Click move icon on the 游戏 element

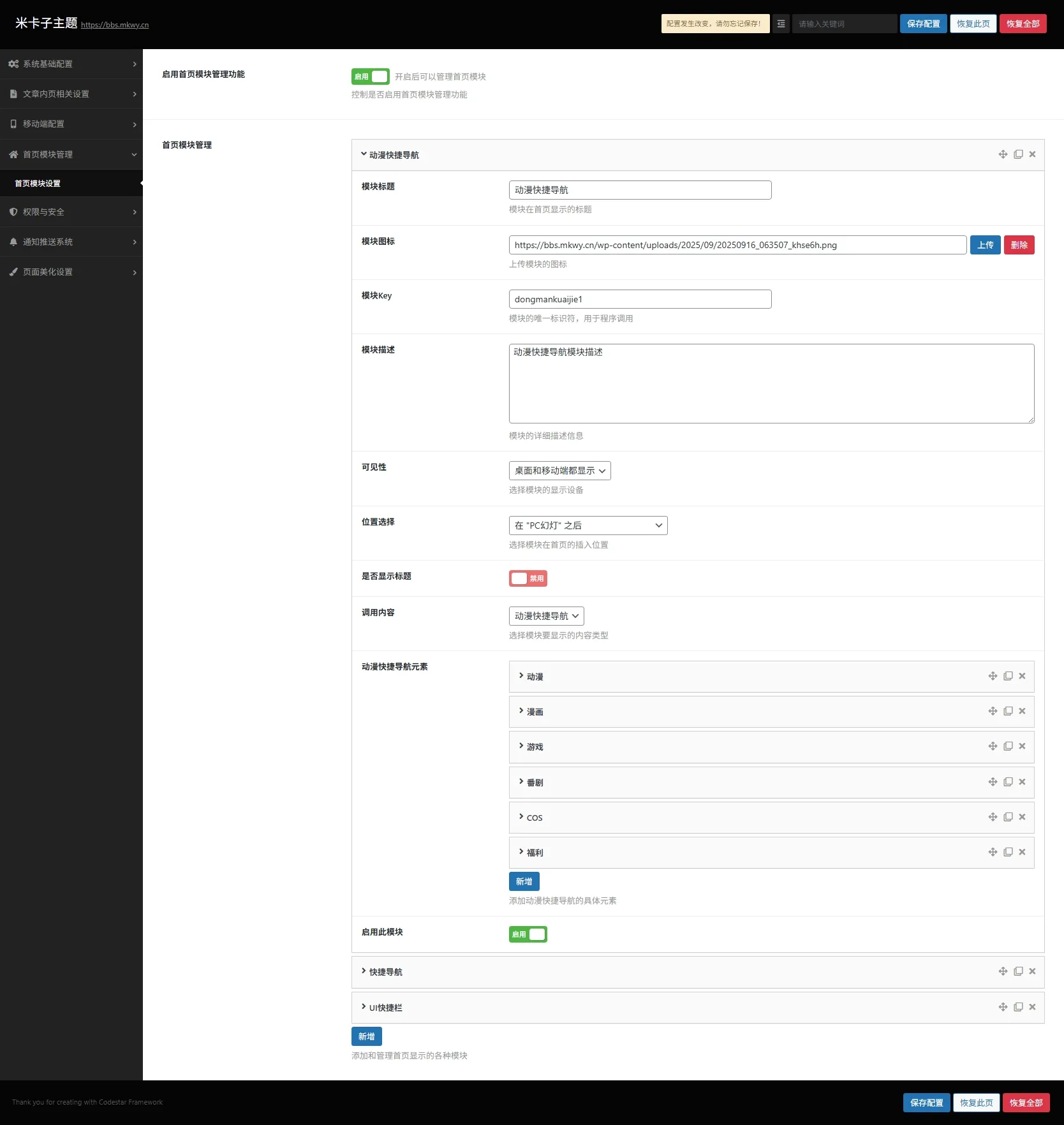[x=993, y=746]
